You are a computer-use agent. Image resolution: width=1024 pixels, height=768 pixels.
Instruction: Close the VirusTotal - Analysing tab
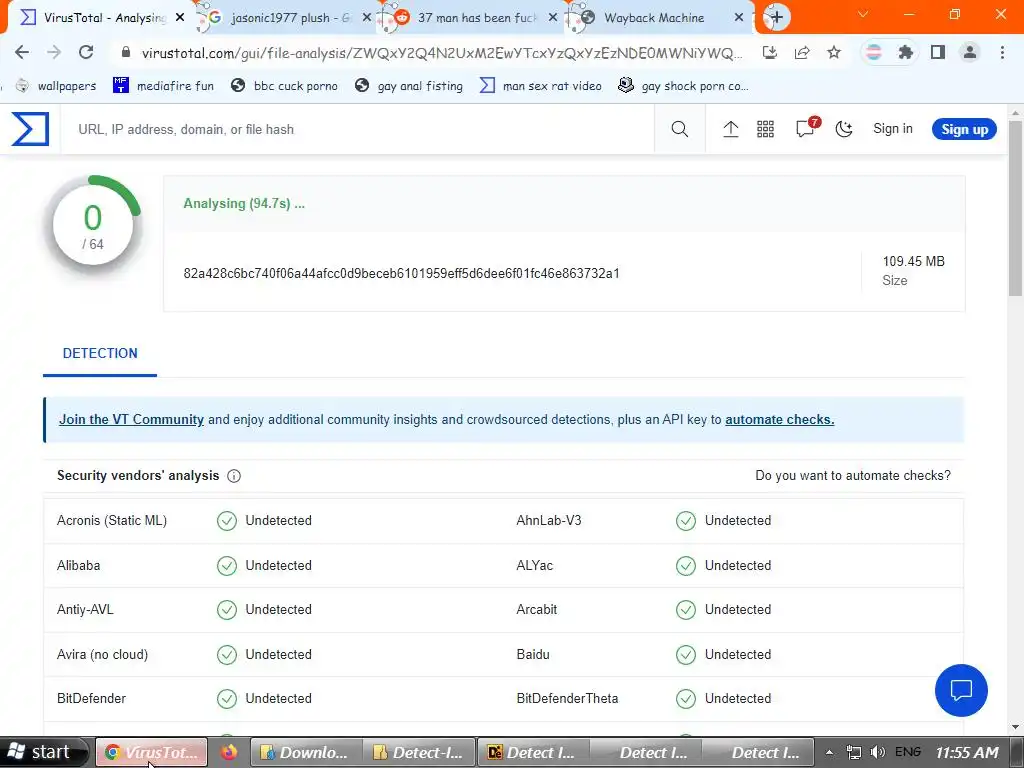point(180,18)
